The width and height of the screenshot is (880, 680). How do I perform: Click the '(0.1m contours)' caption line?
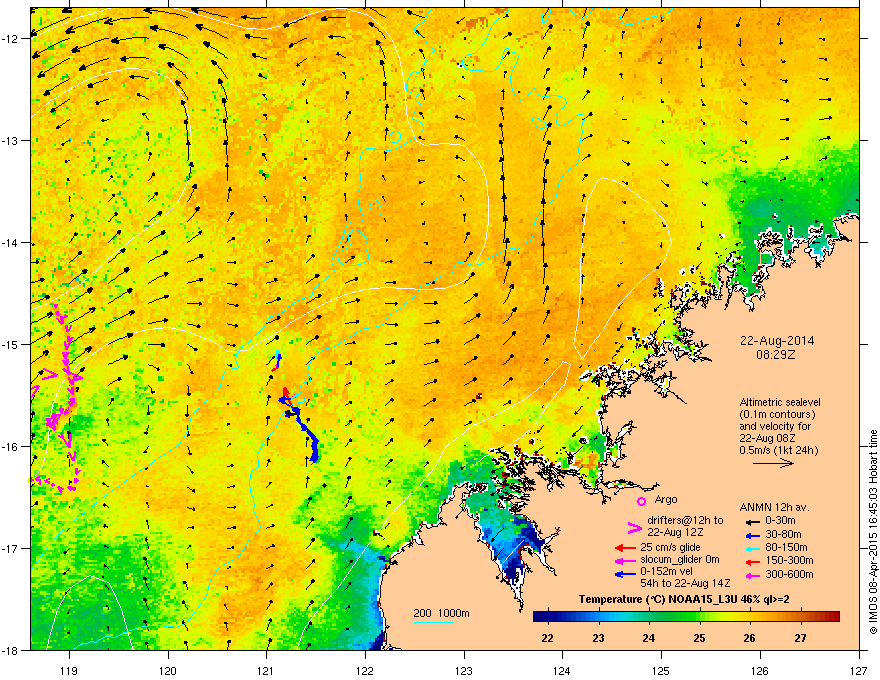777,414
